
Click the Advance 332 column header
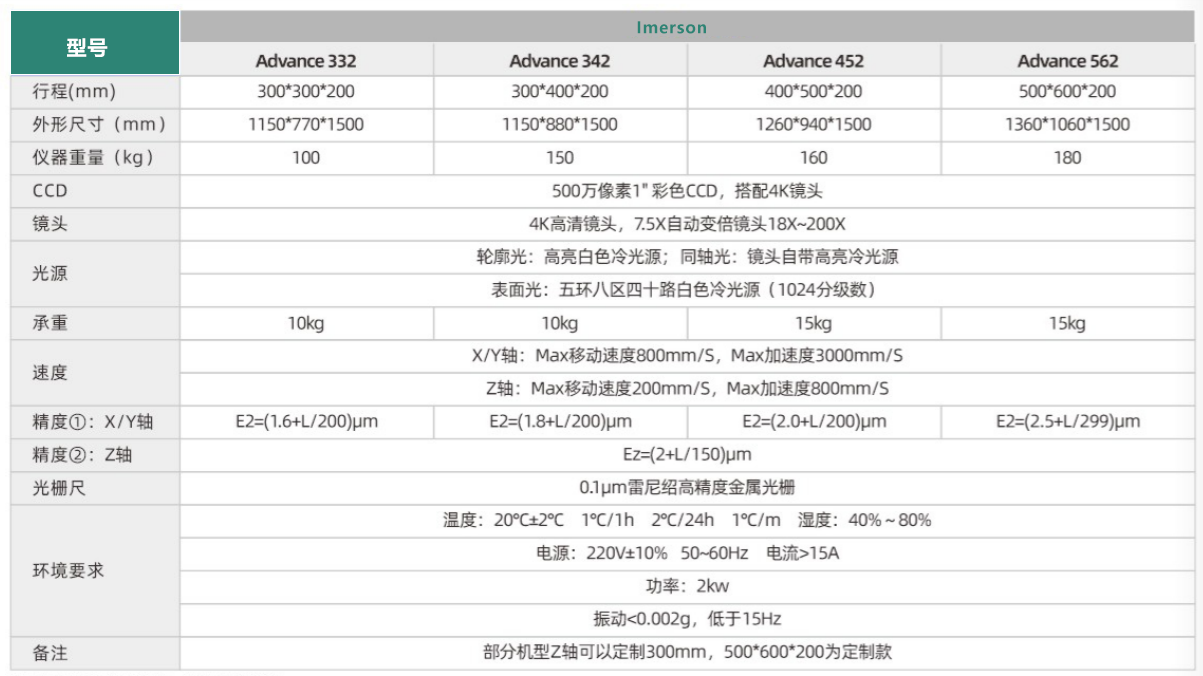pos(306,61)
